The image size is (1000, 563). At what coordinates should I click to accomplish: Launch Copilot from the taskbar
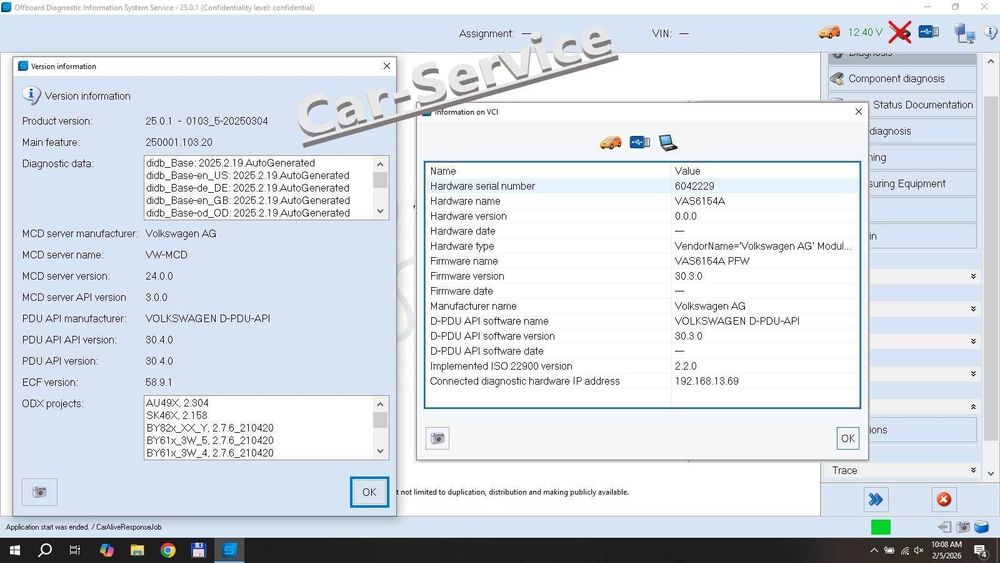click(x=107, y=550)
